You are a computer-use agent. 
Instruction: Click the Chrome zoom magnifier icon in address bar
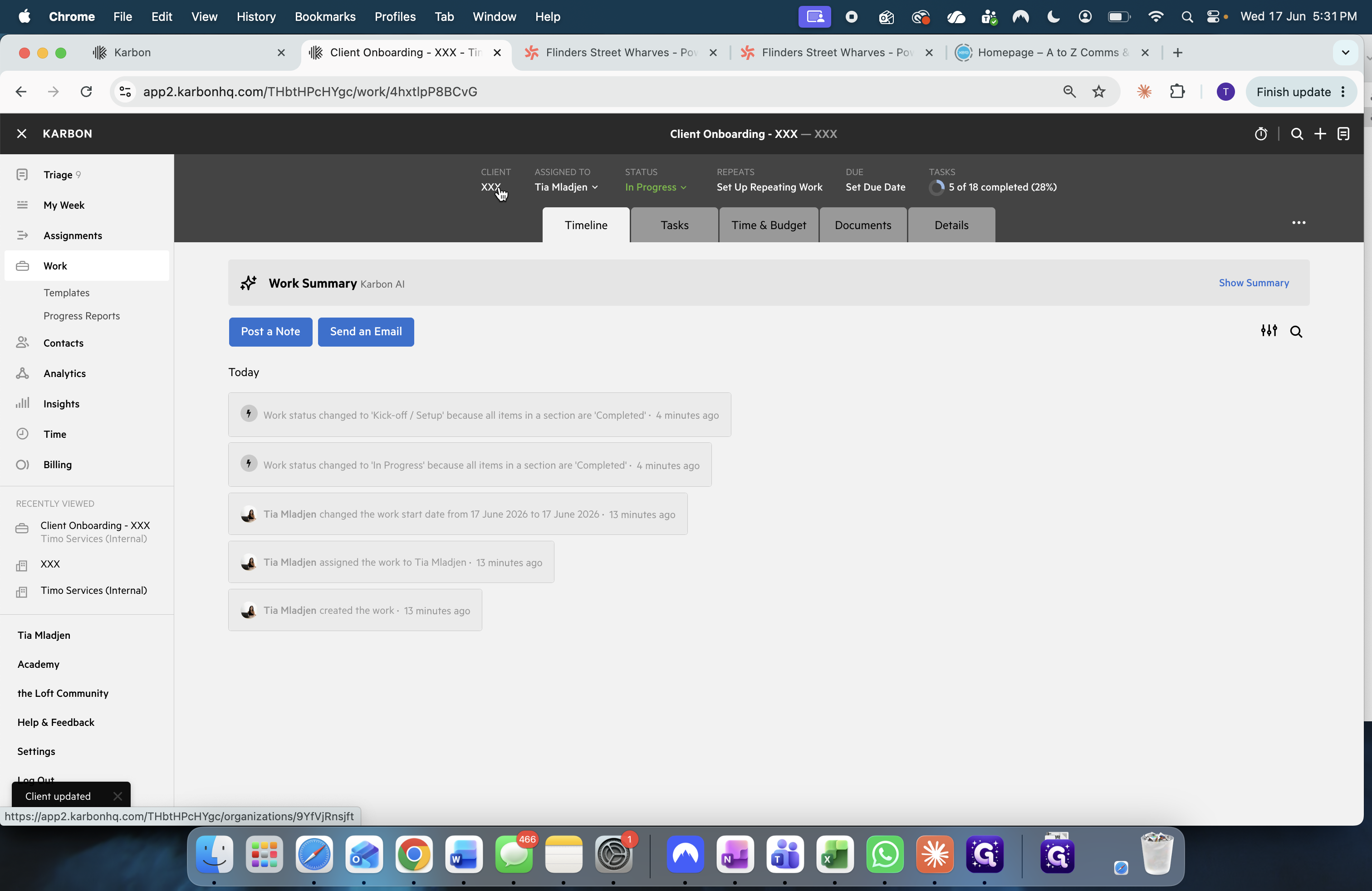pyautogui.click(x=1069, y=92)
